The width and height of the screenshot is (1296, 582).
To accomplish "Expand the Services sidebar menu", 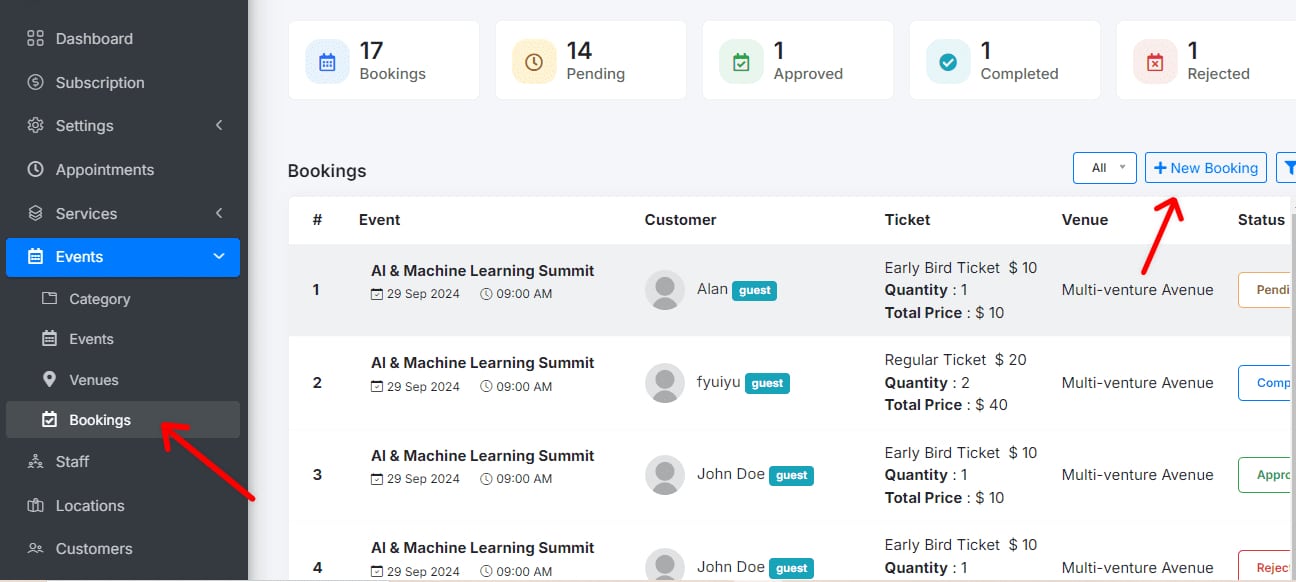I will (x=122, y=214).
